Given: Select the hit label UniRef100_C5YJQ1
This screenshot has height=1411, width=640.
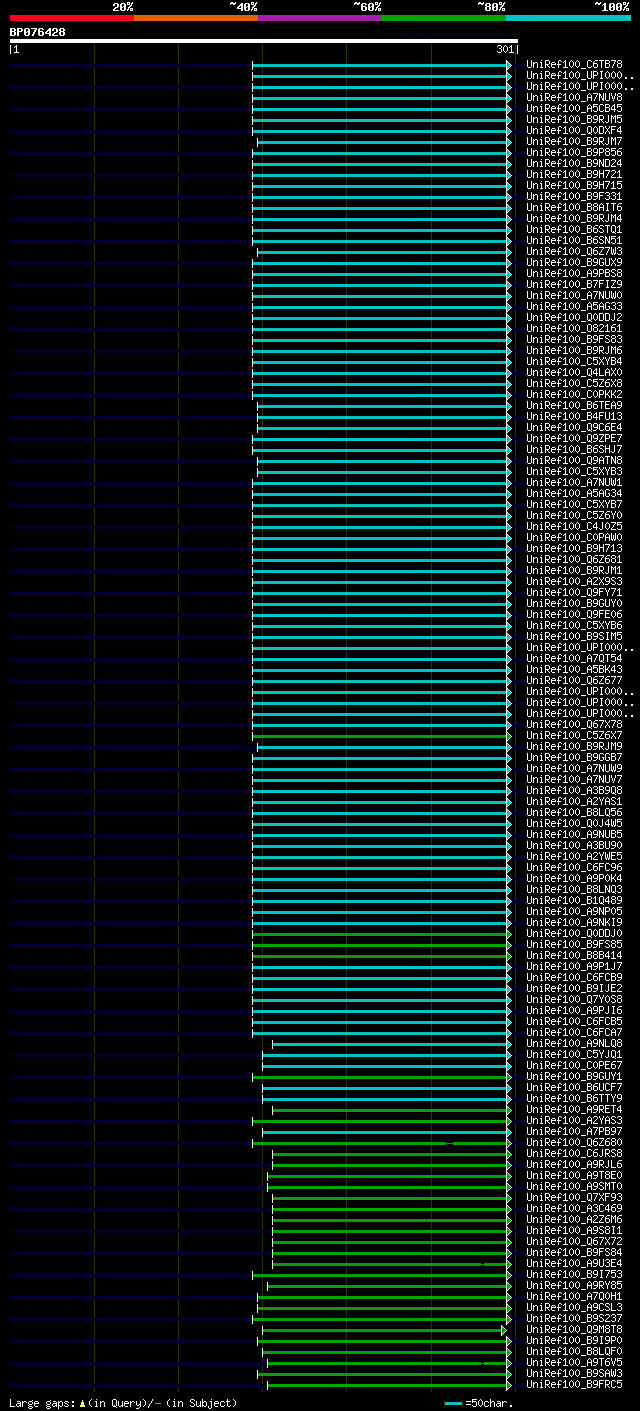Looking at the screenshot, I should 574,1055.
